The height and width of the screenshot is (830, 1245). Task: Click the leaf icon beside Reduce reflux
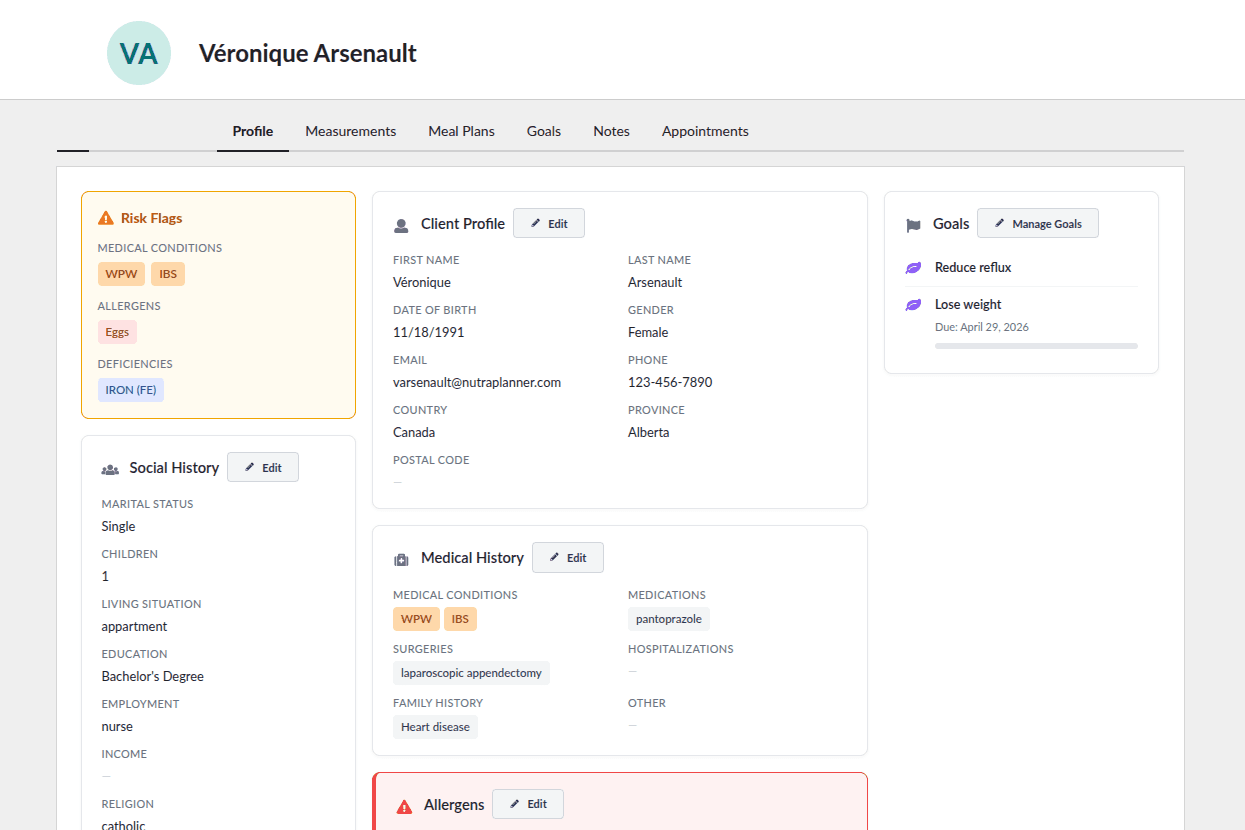[913, 268]
